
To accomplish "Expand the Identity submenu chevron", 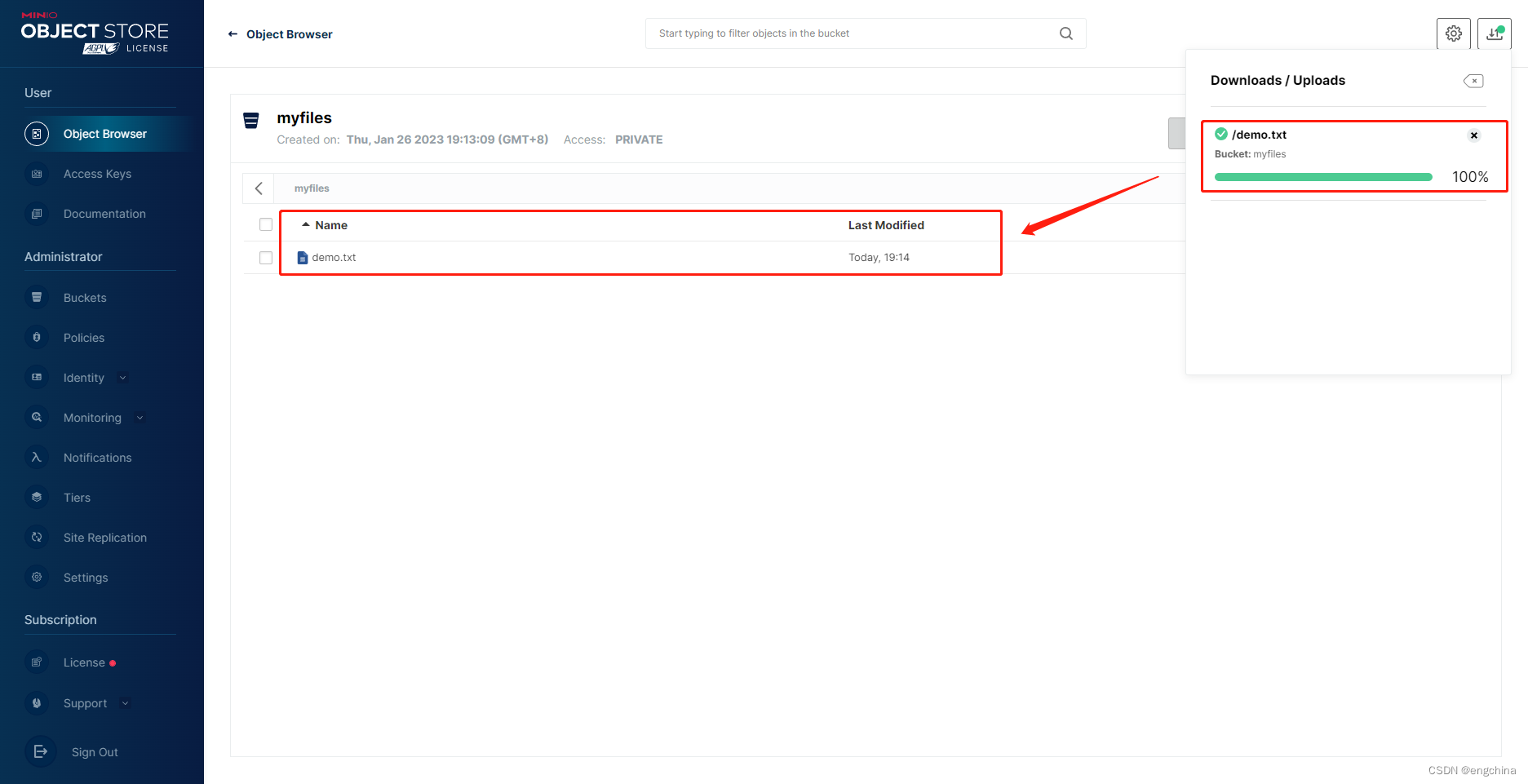I will pyautogui.click(x=123, y=378).
